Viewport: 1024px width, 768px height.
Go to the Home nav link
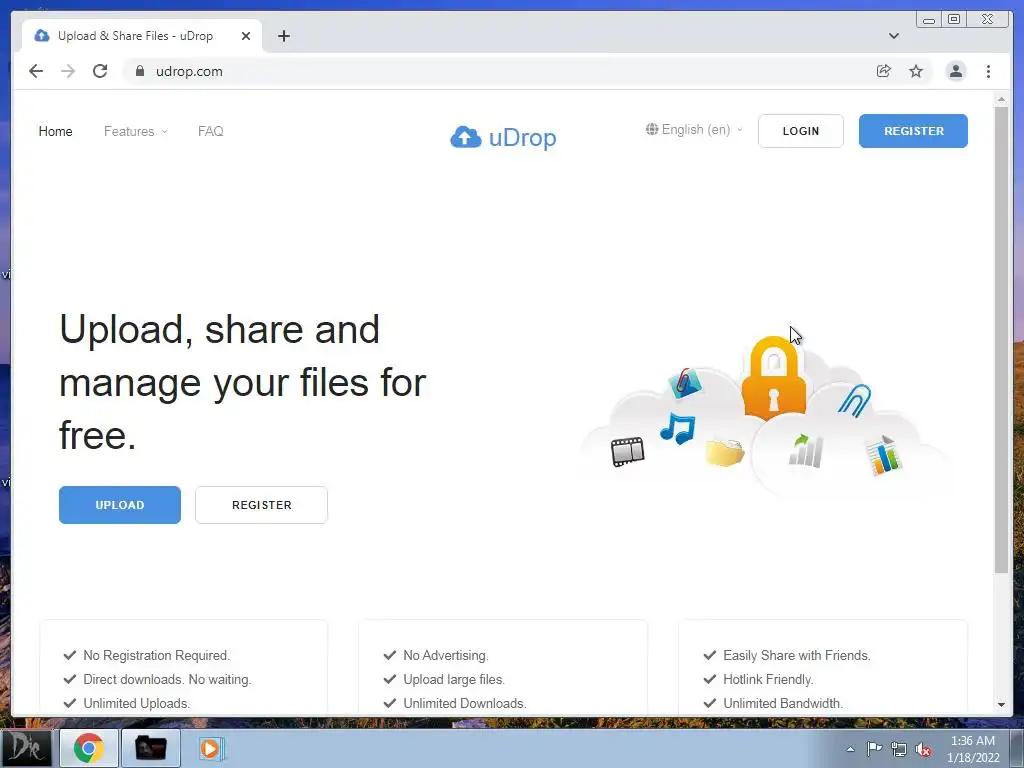coord(56,131)
